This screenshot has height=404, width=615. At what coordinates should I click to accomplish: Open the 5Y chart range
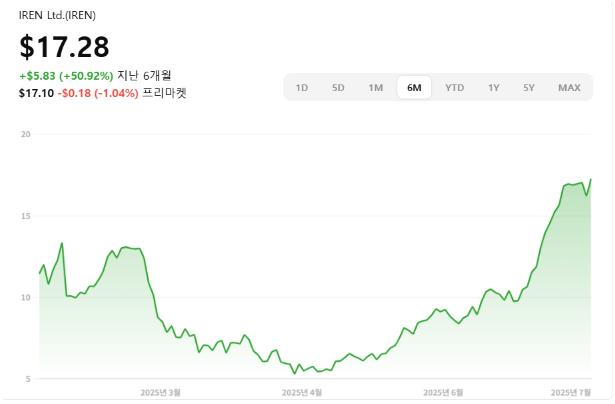(529, 87)
